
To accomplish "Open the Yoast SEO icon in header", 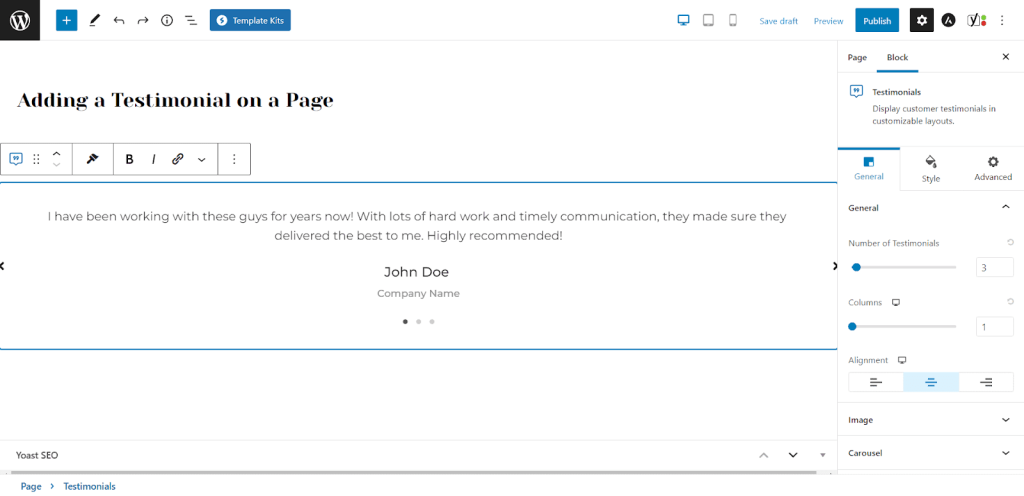I will coord(976,20).
